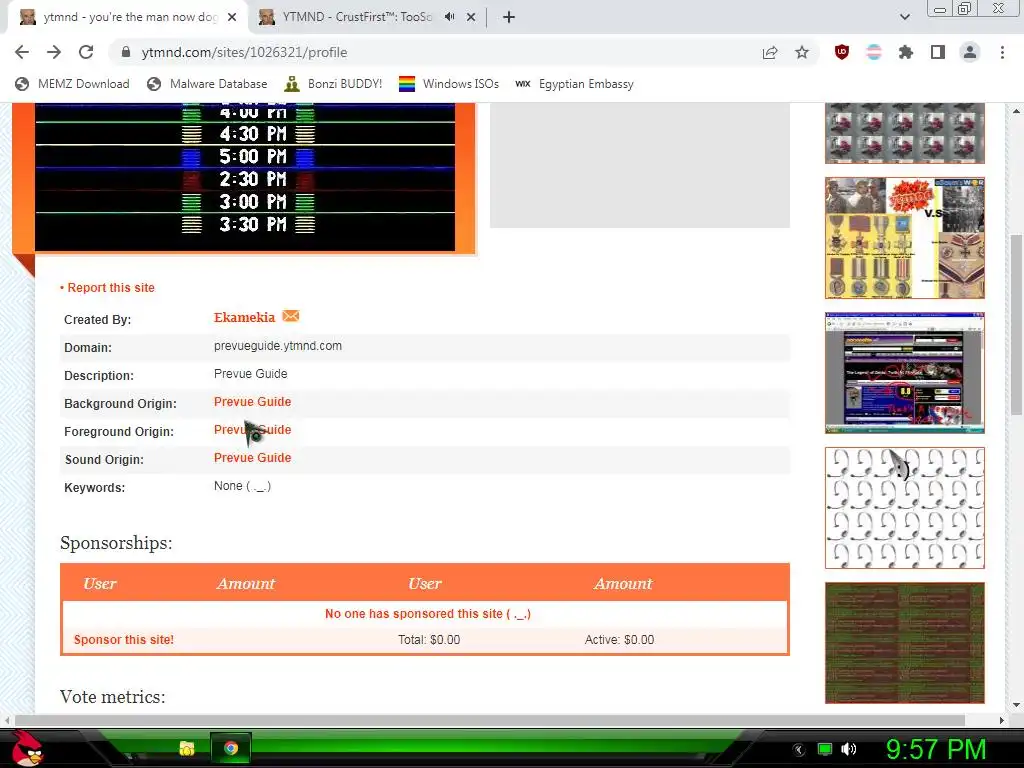This screenshot has height=768, width=1024.
Task: Go back with the browser back arrow
Action: point(22,52)
